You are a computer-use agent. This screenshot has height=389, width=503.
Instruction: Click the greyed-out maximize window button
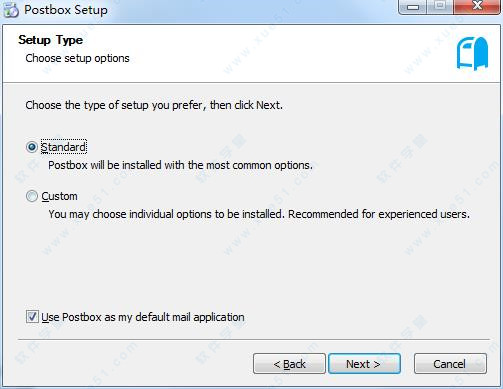(440, 7)
